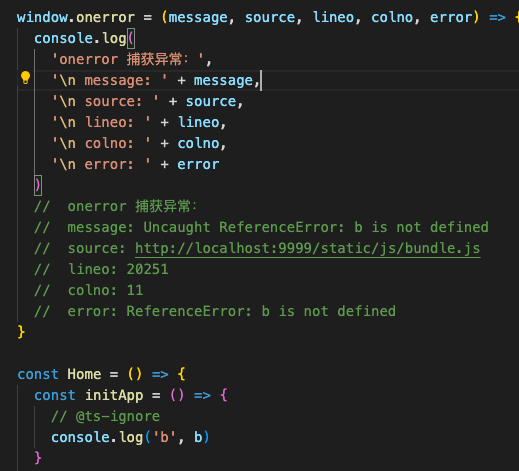The image size is (519, 471).
Task: Click the source variable in log arguments
Action: click(x=211, y=101)
